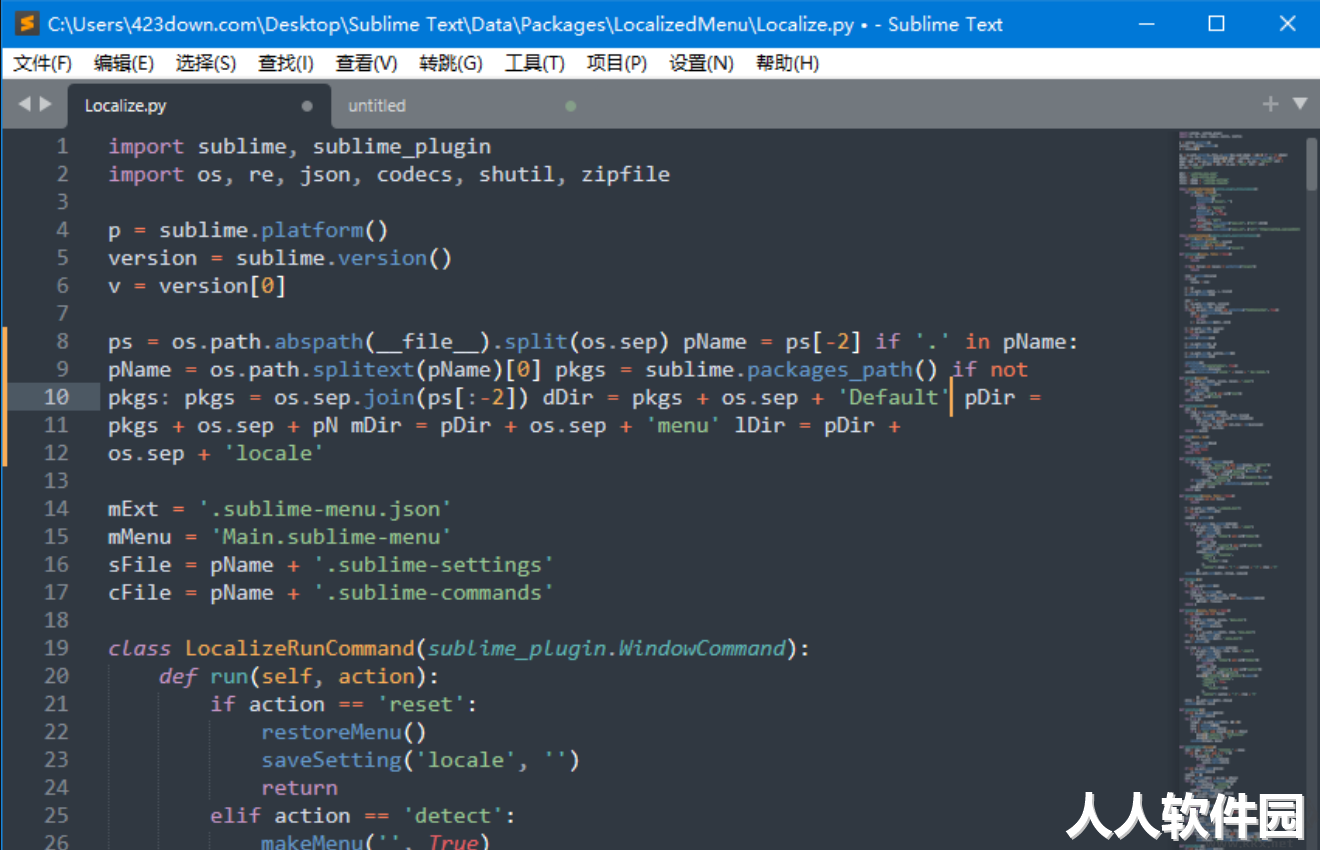The image size is (1320, 850).
Task: Click the 'return' keyword on line 24
Action: (x=300, y=788)
